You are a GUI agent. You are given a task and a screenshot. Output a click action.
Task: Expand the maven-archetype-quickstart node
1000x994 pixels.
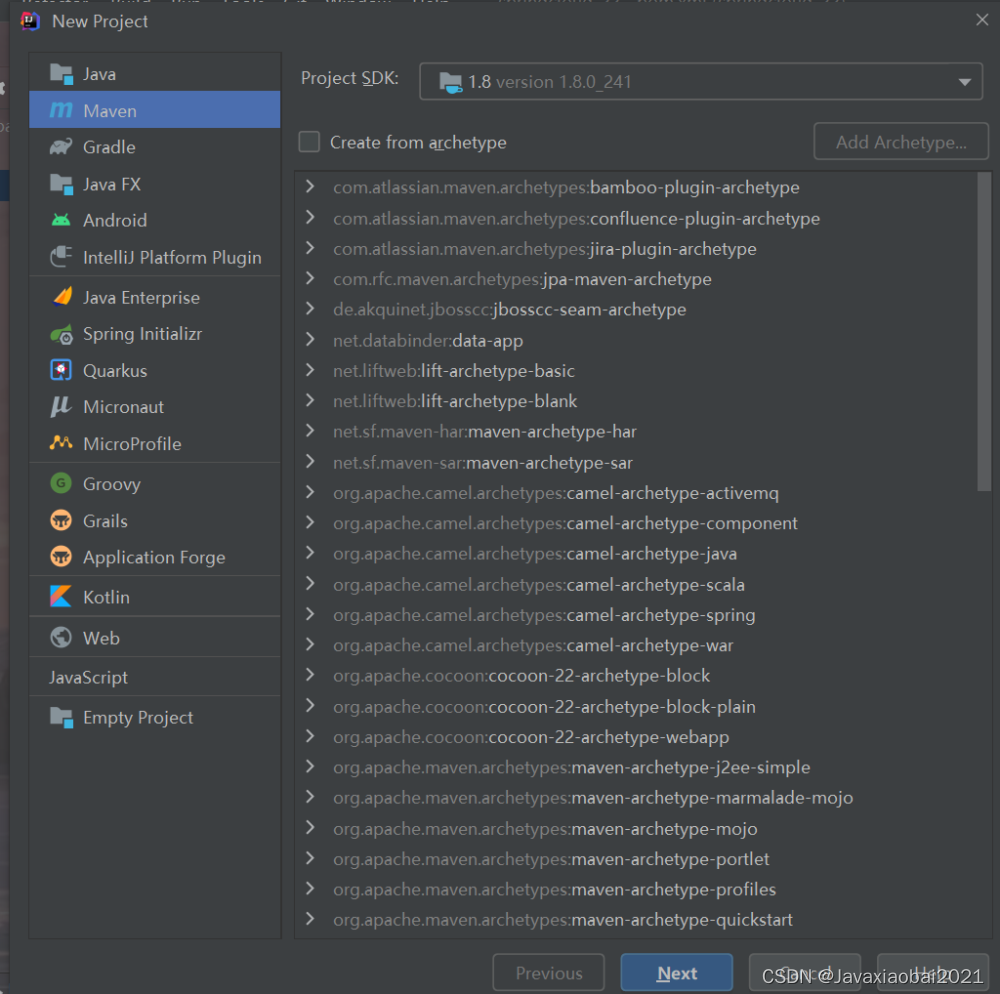pyautogui.click(x=310, y=919)
